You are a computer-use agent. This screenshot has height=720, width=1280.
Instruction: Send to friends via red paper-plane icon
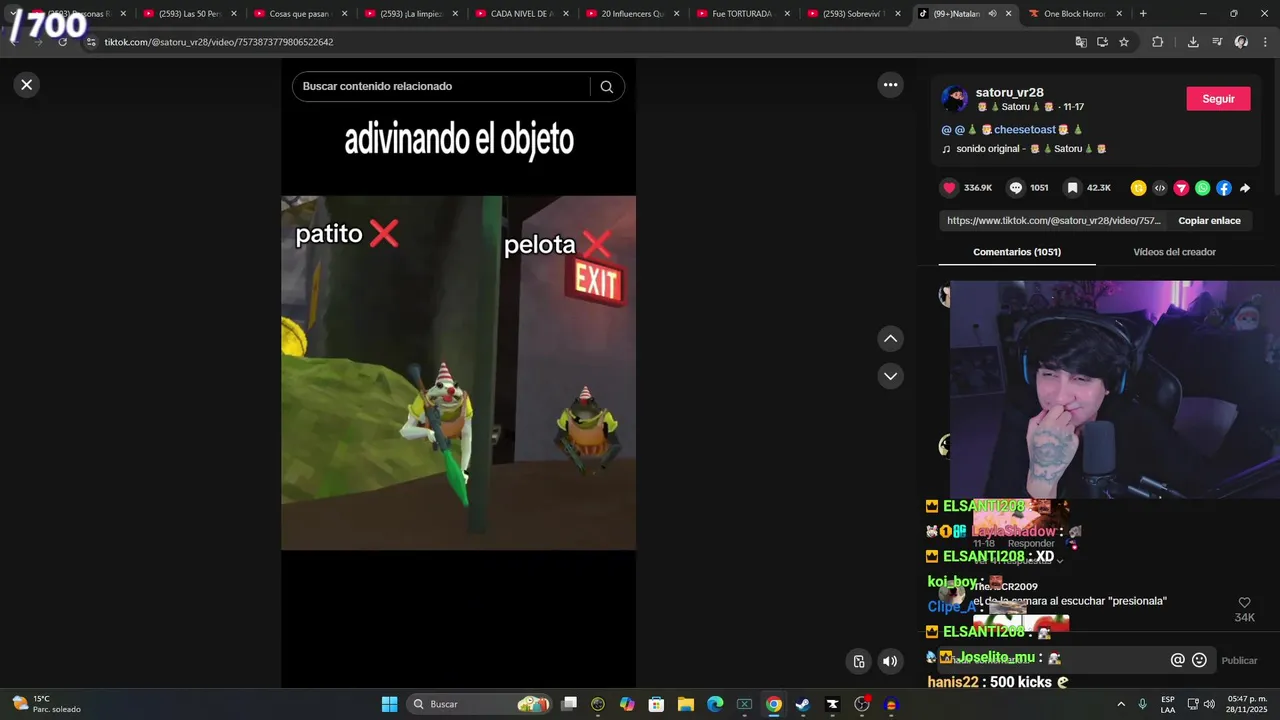click(x=1181, y=188)
